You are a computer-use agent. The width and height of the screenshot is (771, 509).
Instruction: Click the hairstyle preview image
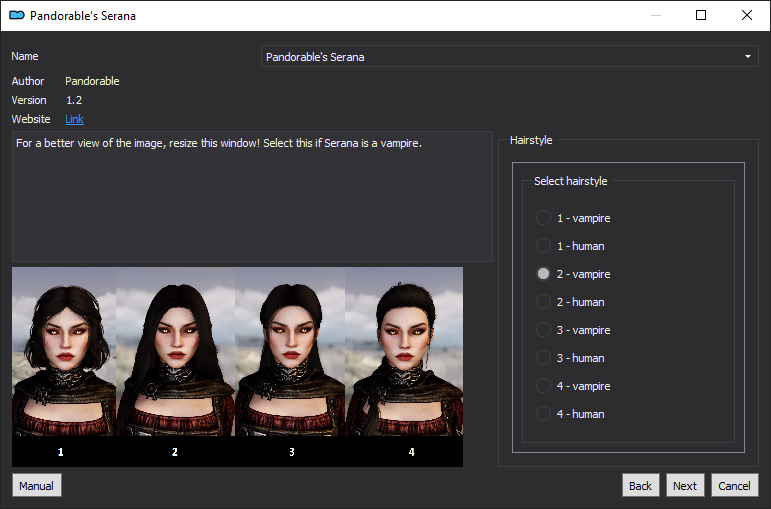[237, 366]
